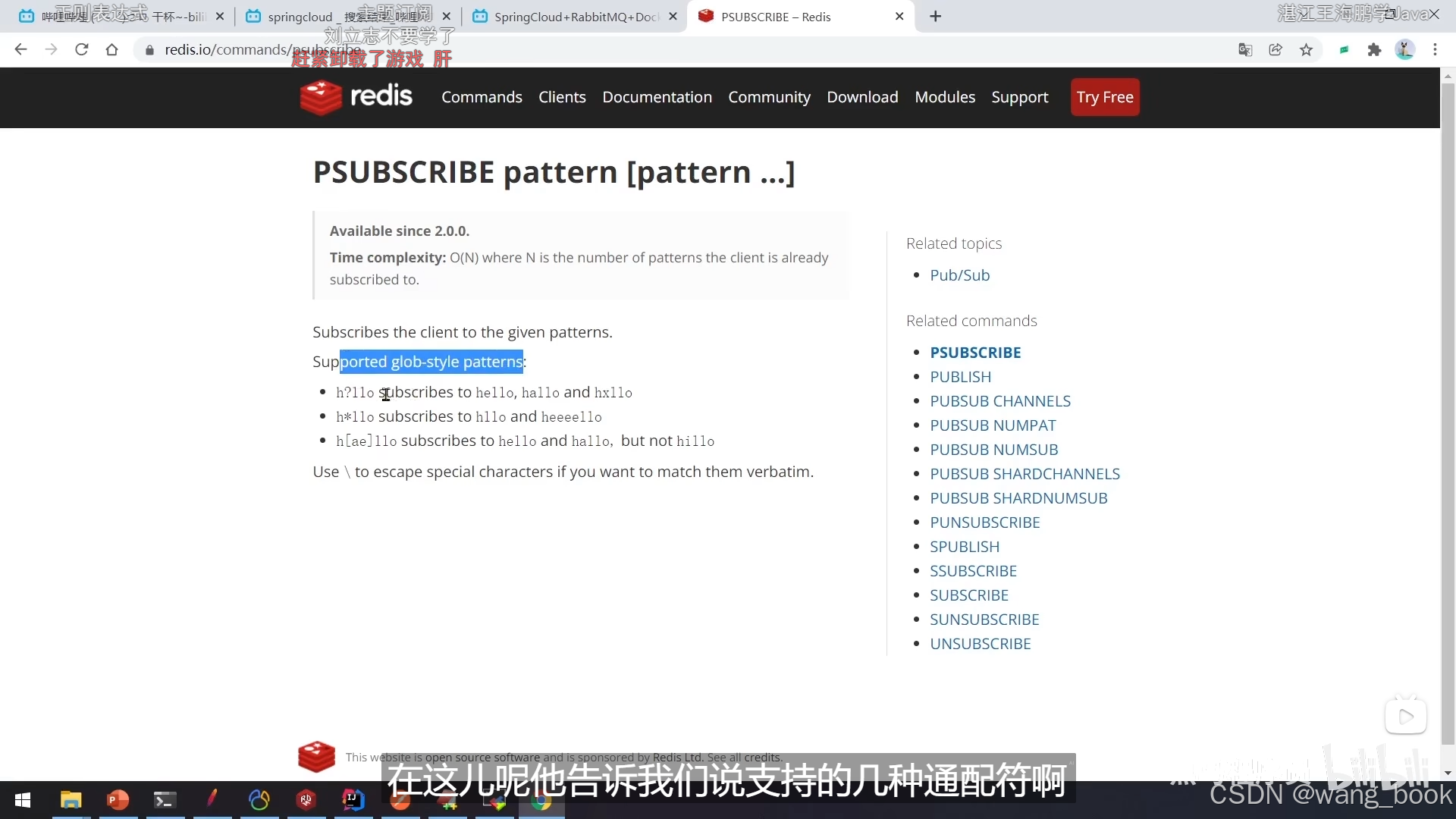Click the scrollbar down arrow
Image resolution: width=1456 pixels, height=819 pixels.
pos(1448,773)
